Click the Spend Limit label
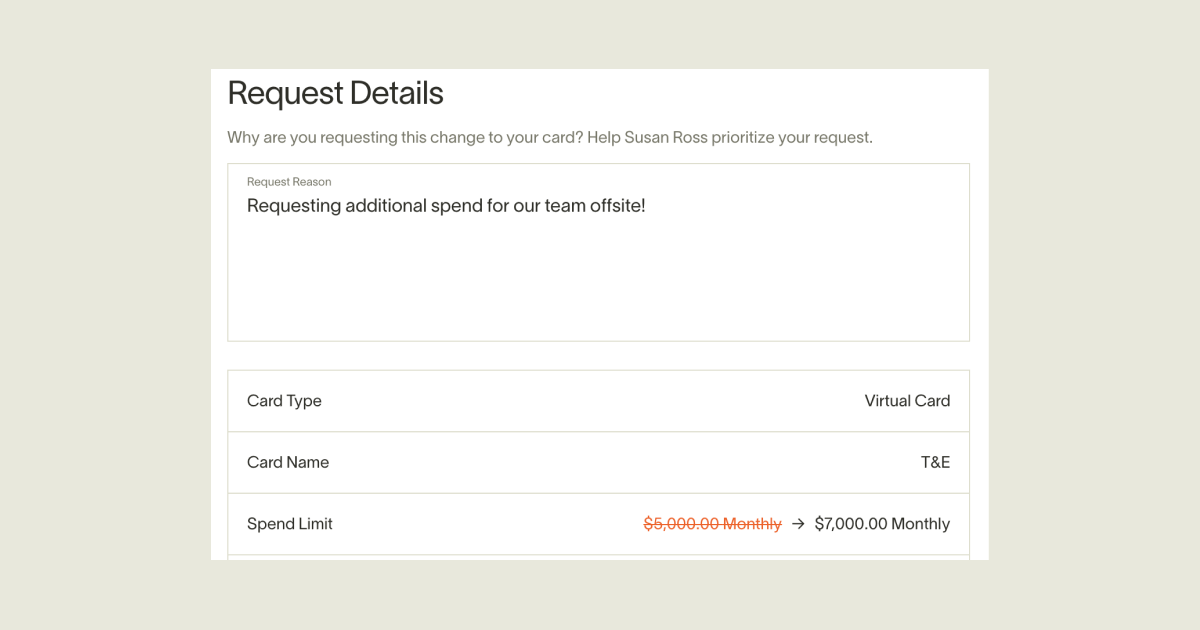 pos(290,524)
